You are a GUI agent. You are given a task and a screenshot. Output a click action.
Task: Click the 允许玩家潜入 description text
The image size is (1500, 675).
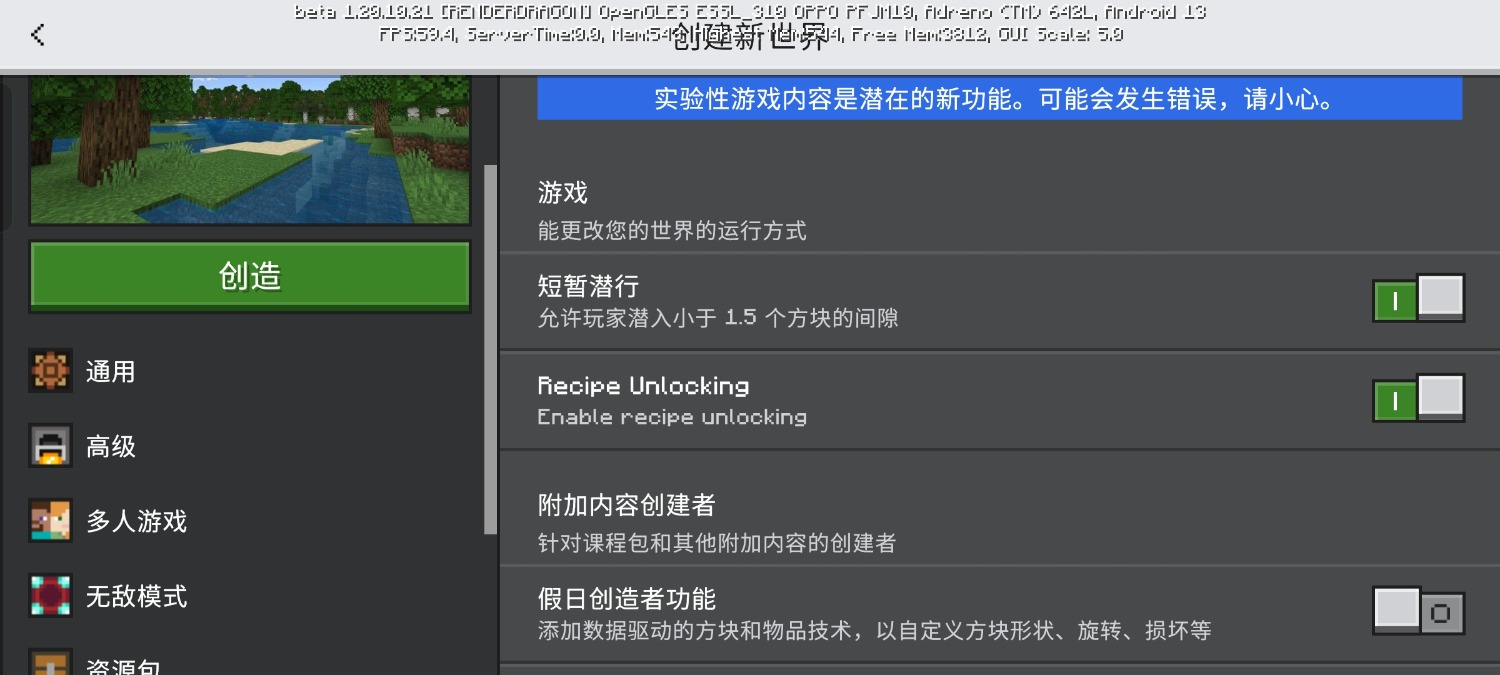point(718,318)
